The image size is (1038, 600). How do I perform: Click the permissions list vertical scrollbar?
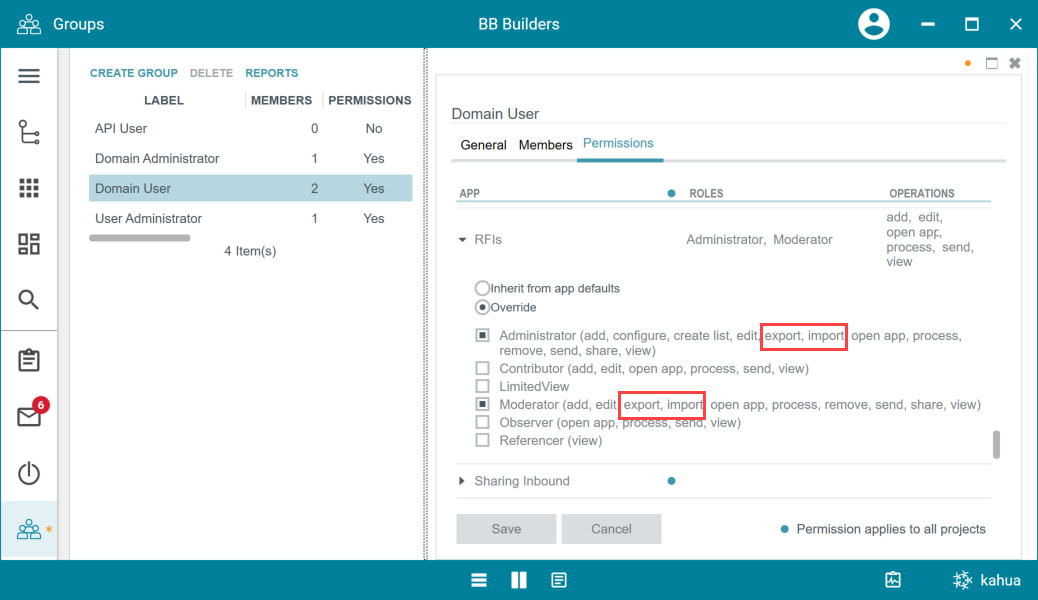point(996,444)
